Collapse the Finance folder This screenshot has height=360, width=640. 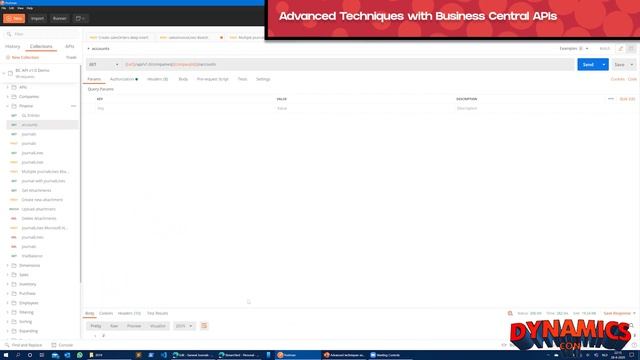(7, 106)
